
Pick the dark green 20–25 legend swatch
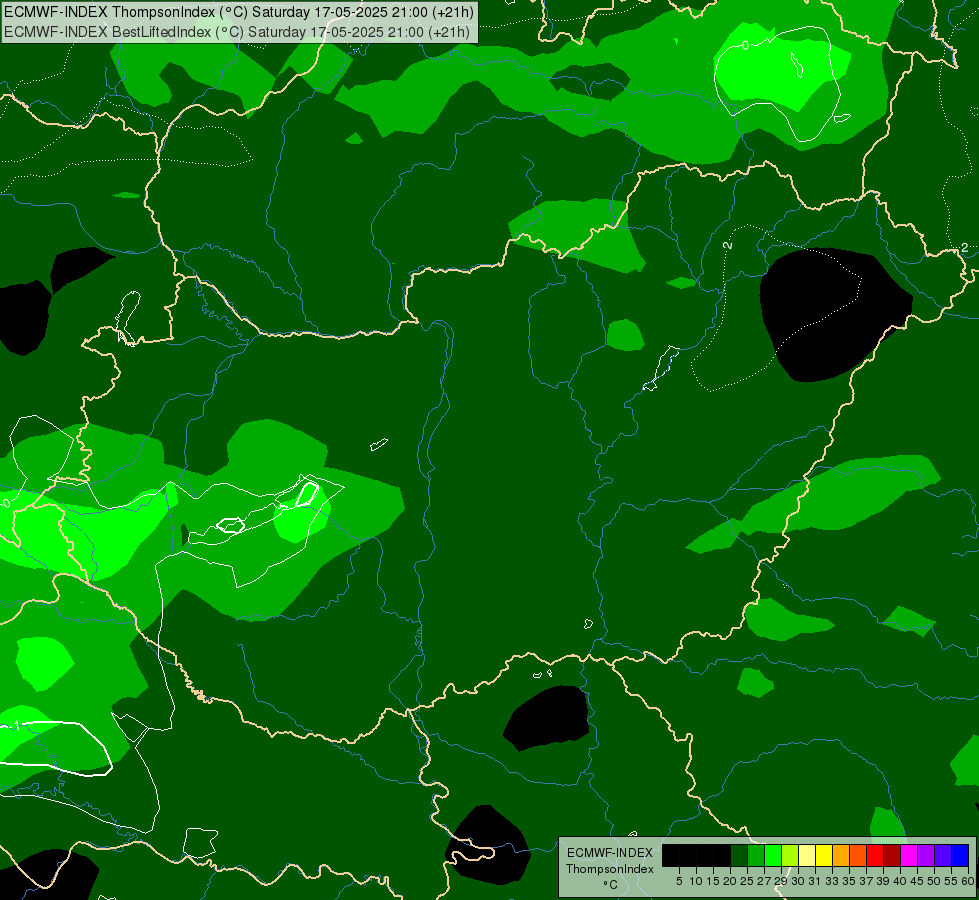click(739, 855)
